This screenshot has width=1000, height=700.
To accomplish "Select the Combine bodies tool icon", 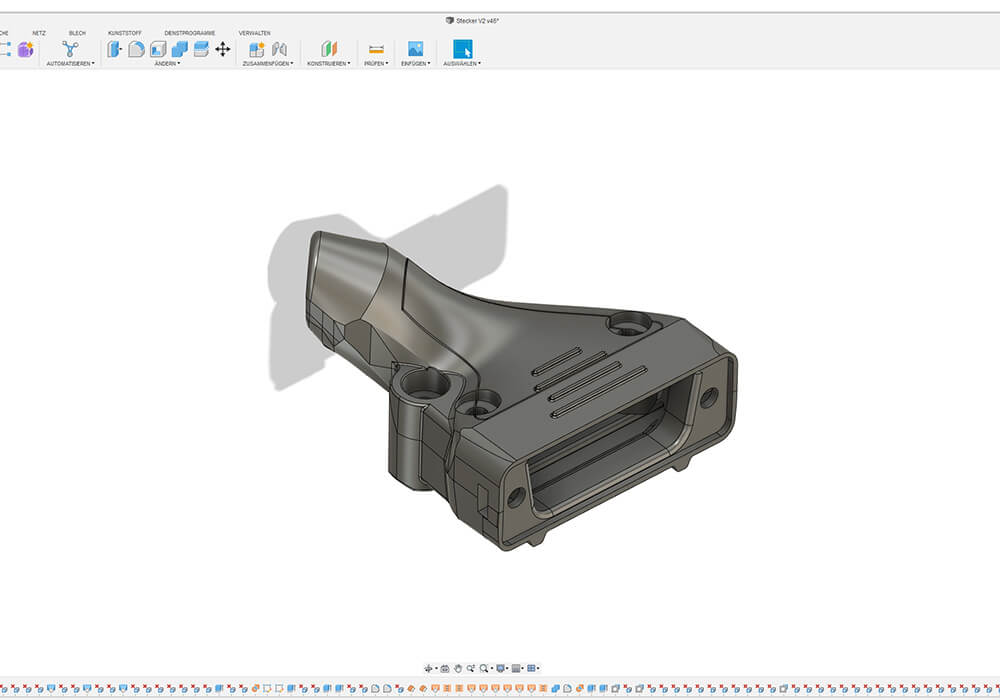I will click(x=179, y=49).
